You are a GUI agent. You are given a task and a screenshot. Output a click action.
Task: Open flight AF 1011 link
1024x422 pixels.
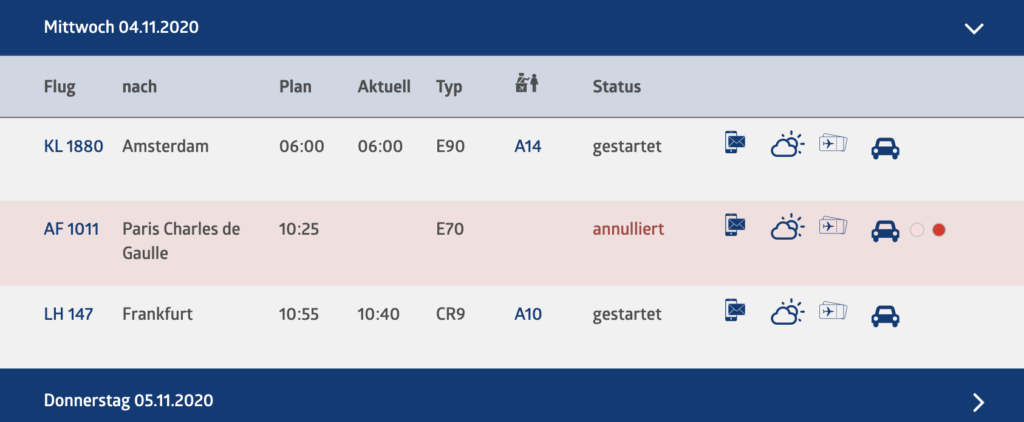[x=71, y=229]
